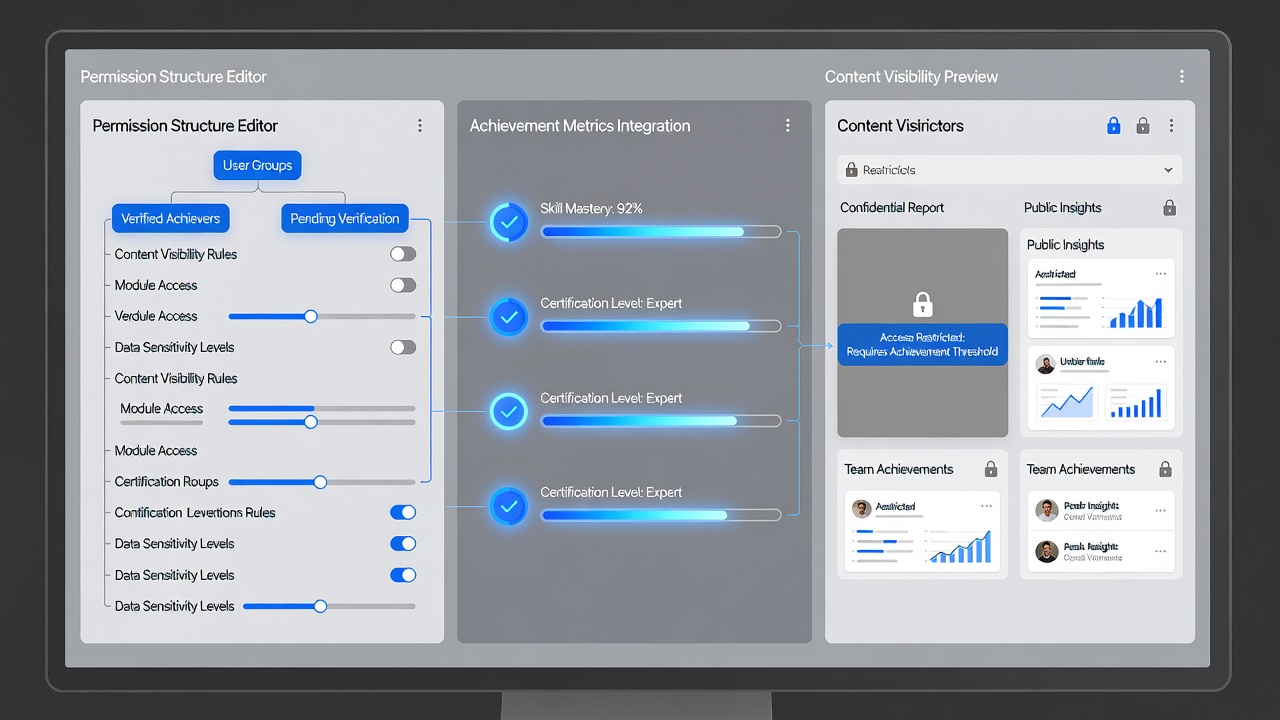Image resolution: width=1280 pixels, height=720 pixels.
Task: Toggle the Module Access switch
Action: (403, 285)
